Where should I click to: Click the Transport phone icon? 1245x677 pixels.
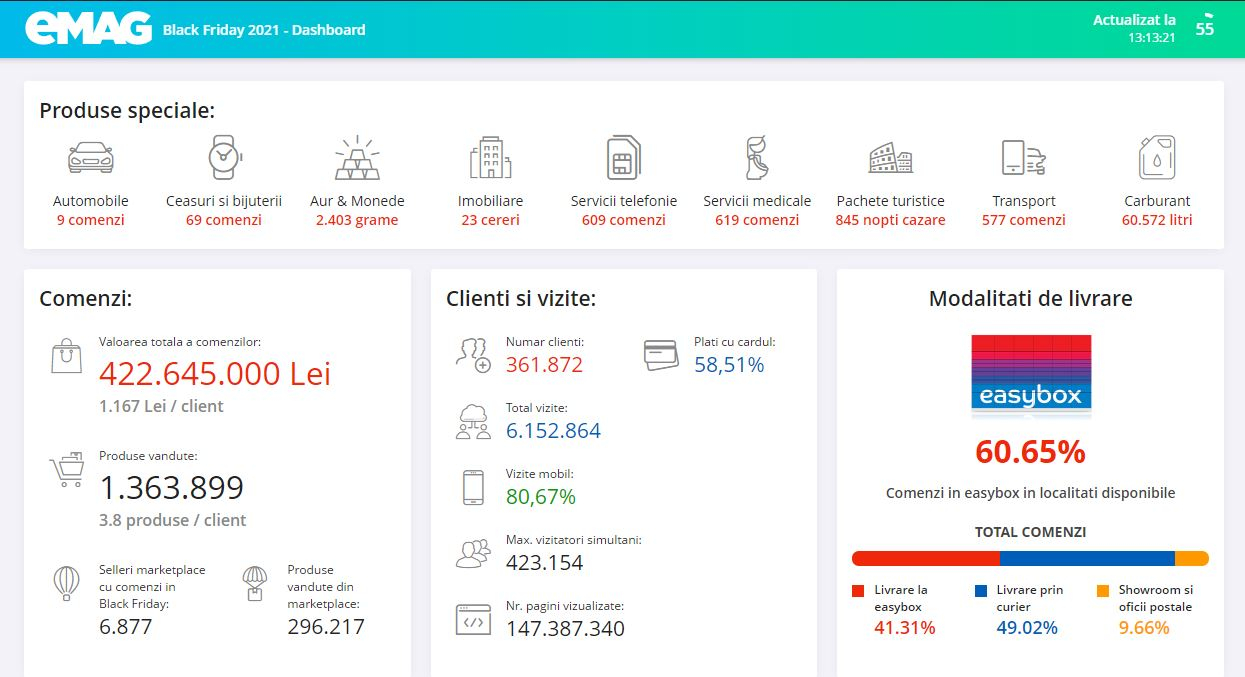pyautogui.click(x=1023, y=158)
